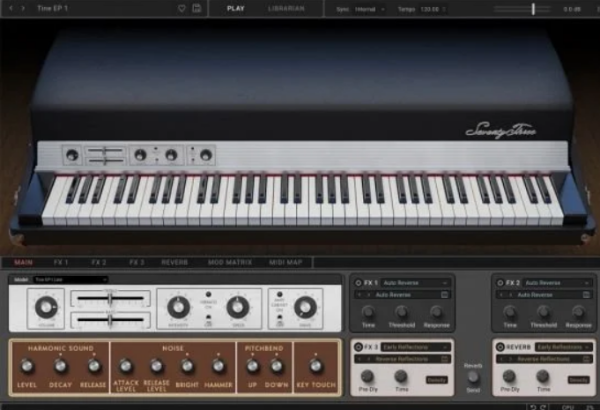Click the heart favorite icon

(x=181, y=8)
